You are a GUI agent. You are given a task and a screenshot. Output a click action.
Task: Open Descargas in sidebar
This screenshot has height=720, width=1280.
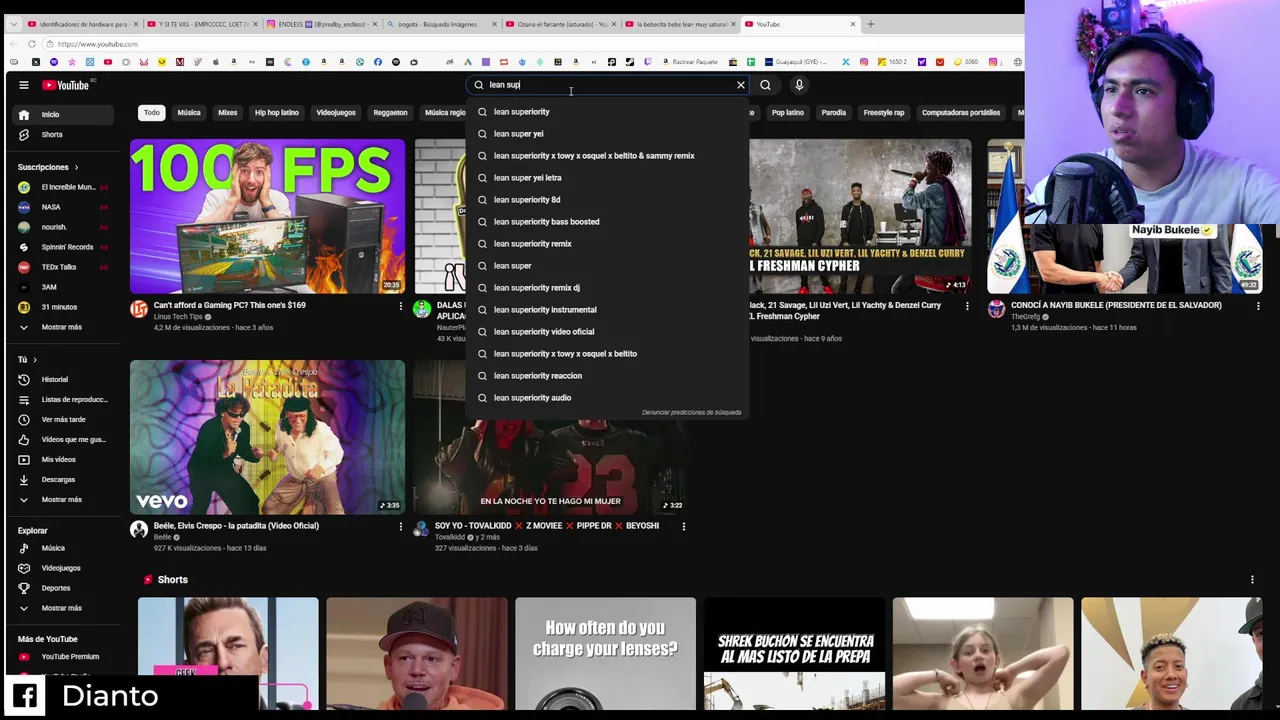tap(60, 480)
